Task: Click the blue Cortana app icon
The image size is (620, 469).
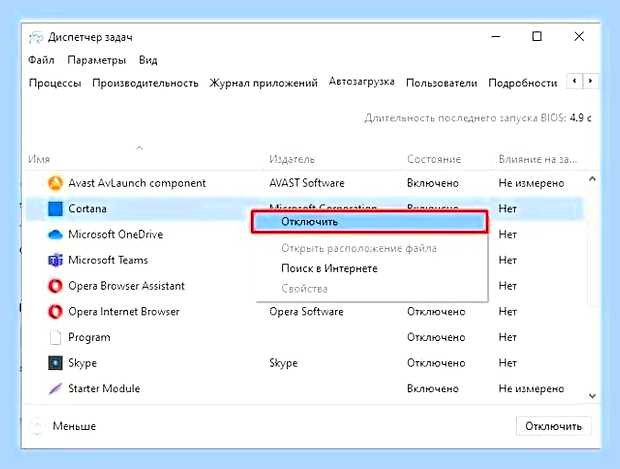Action: click(x=55, y=209)
